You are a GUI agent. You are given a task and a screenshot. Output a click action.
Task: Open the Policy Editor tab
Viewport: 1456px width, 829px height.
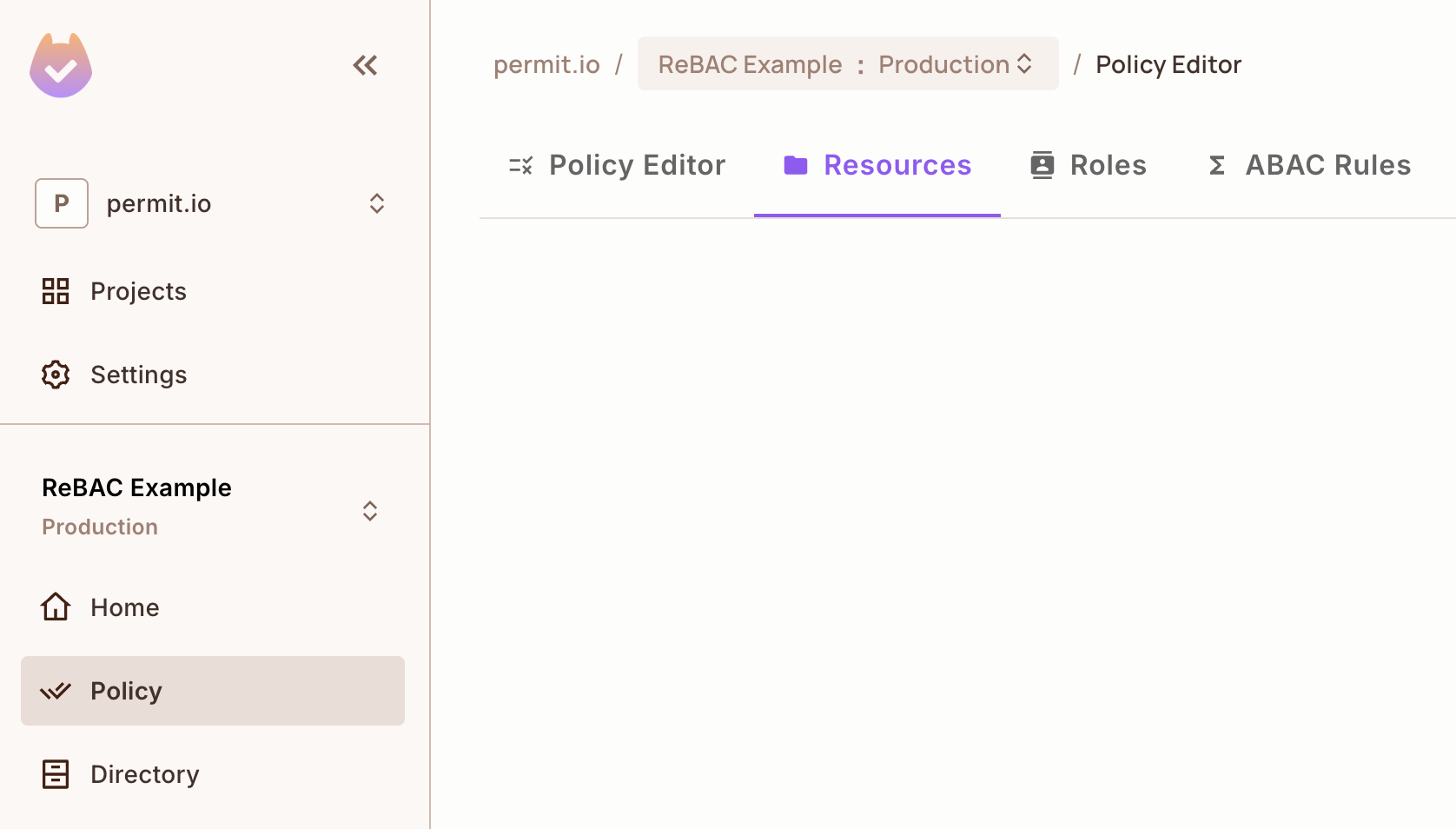[637, 164]
